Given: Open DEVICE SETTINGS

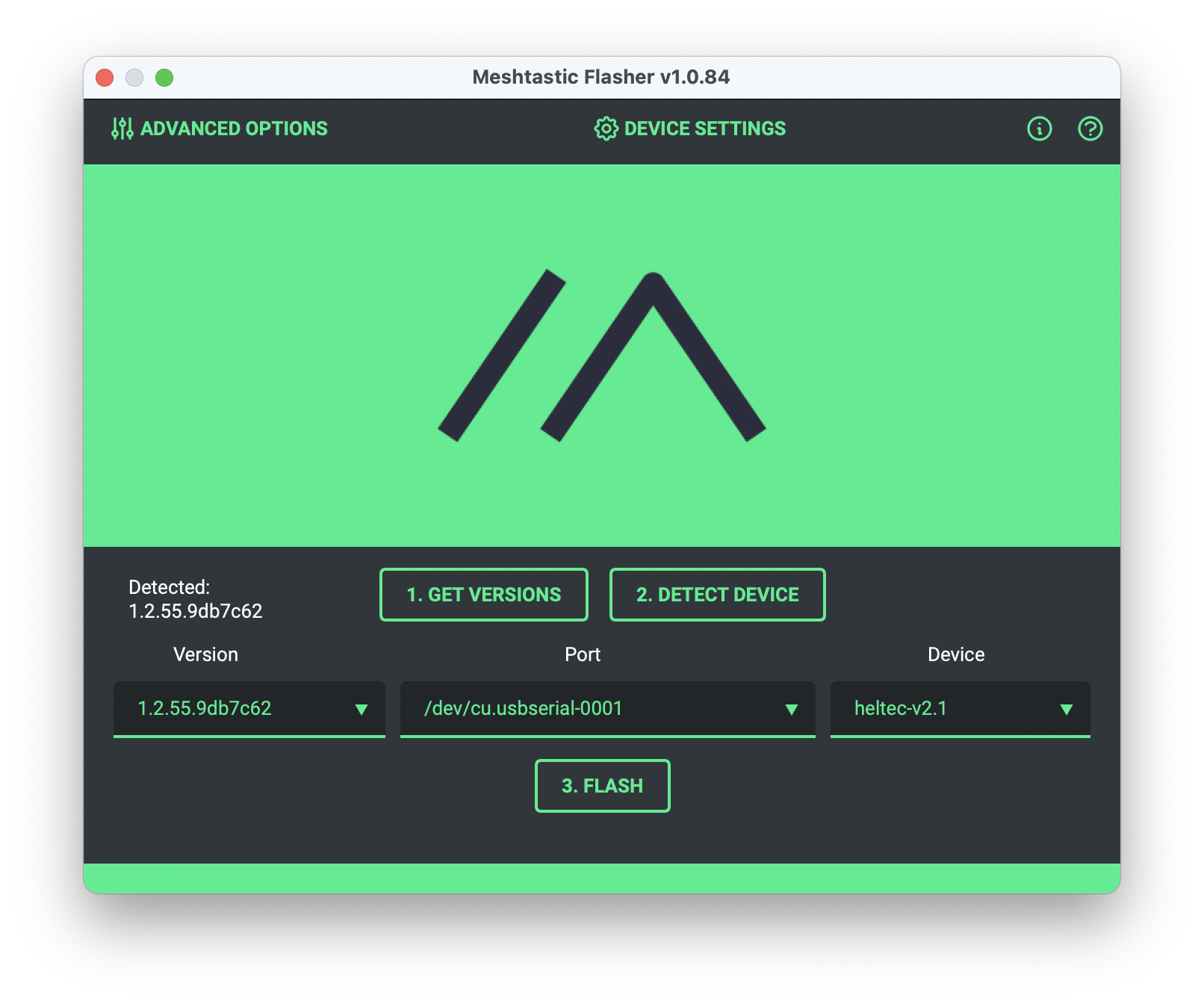Looking at the screenshot, I should click(x=690, y=128).
